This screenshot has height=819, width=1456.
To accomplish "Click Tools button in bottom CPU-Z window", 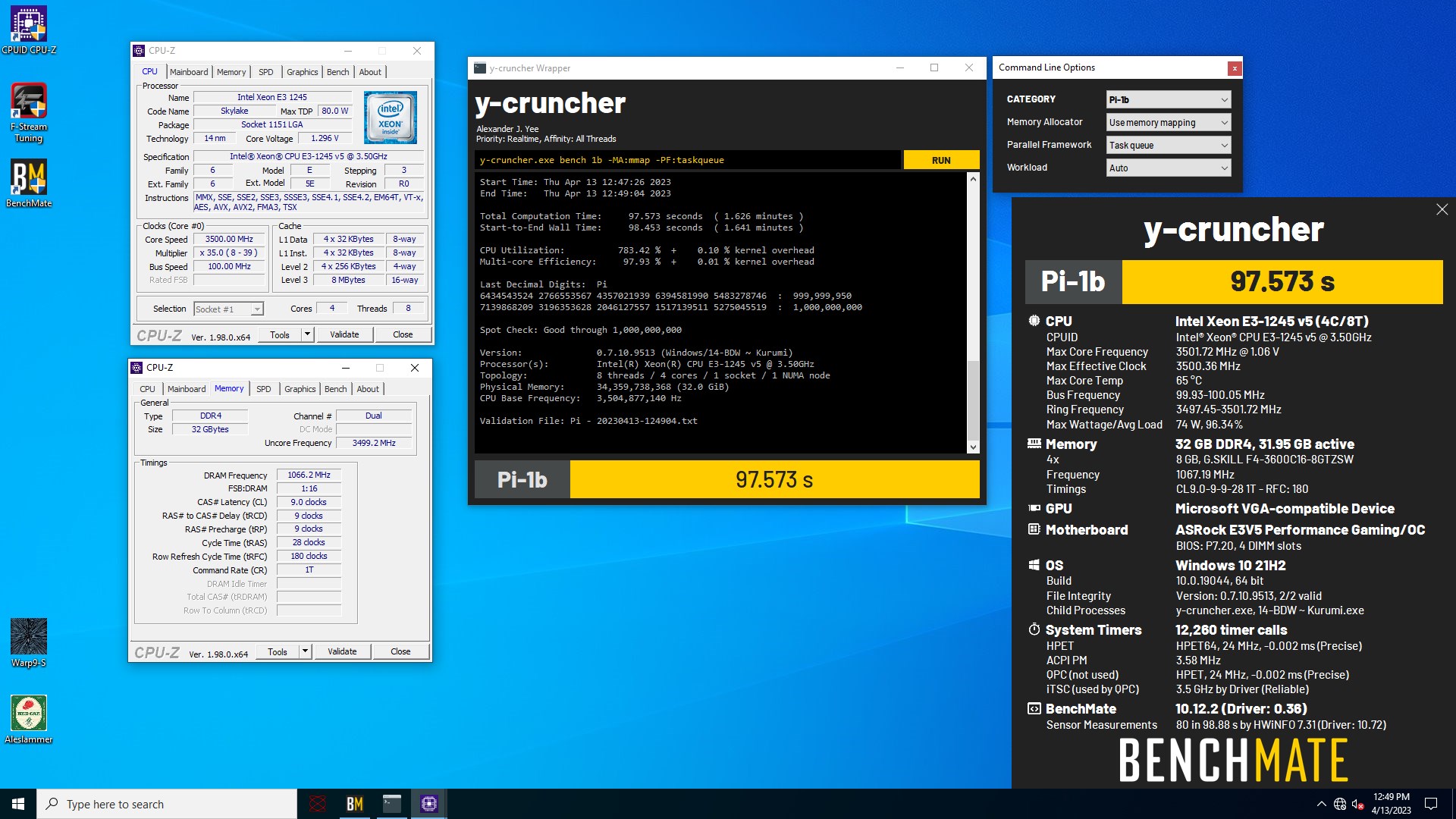I will (x=278, y=651).
